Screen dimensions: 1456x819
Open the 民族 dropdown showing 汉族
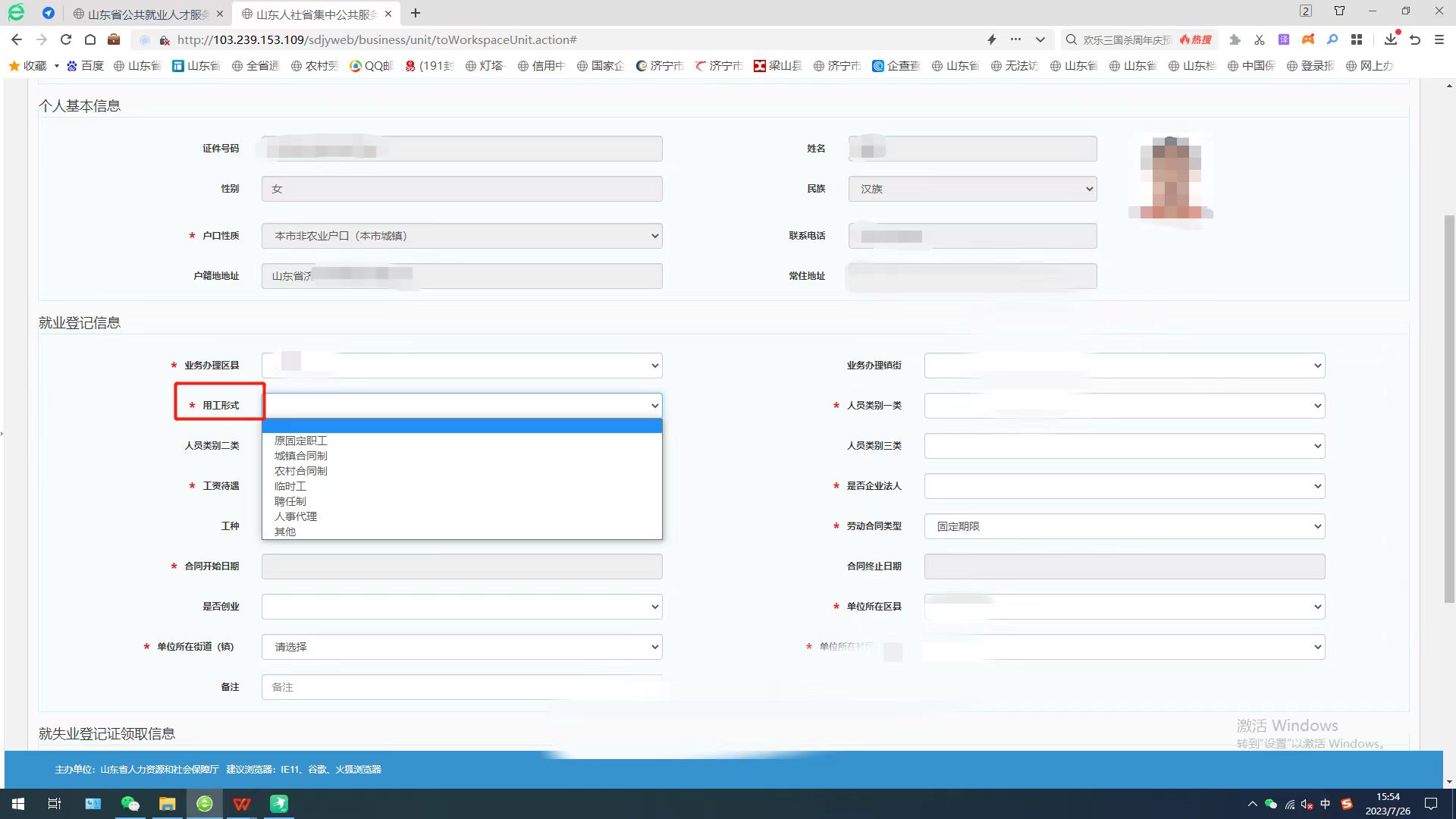click(973, 189)
